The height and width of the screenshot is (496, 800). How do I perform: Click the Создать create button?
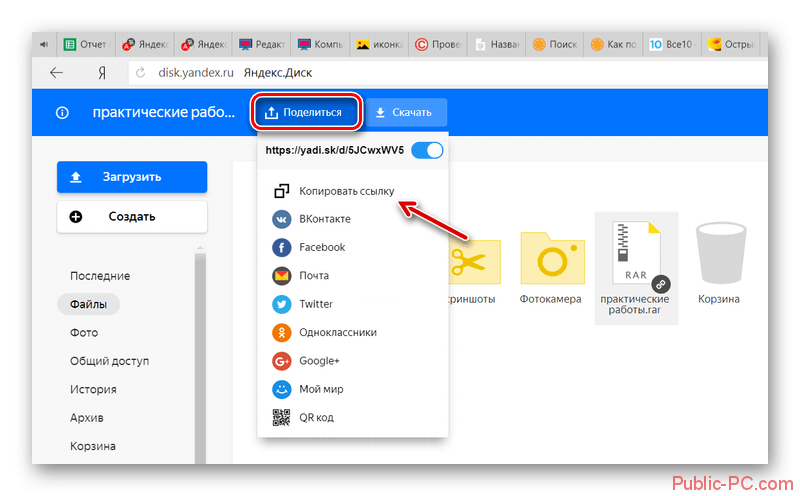[132, 217]
